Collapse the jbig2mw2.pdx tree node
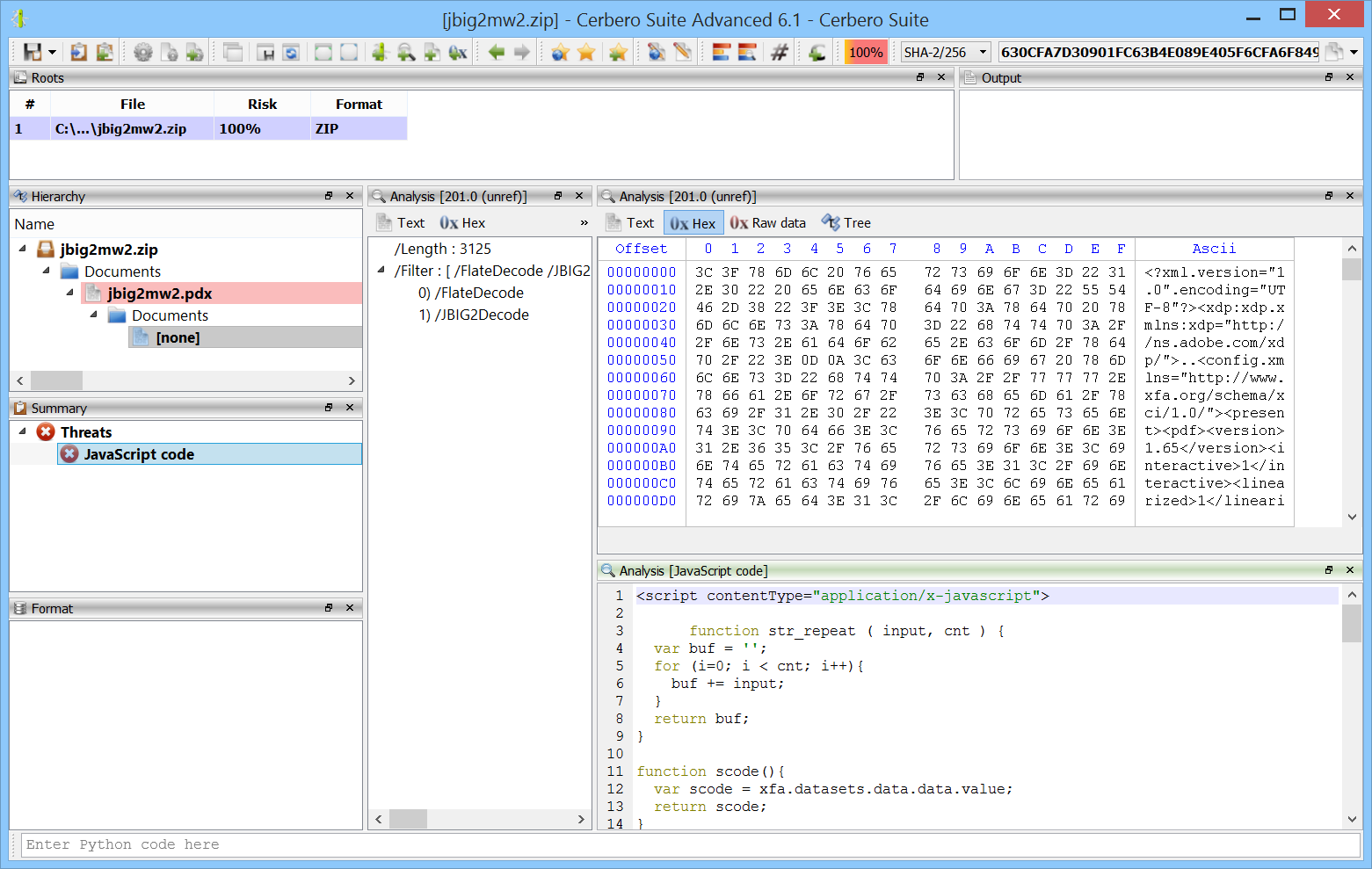 [x=70, y=293]
